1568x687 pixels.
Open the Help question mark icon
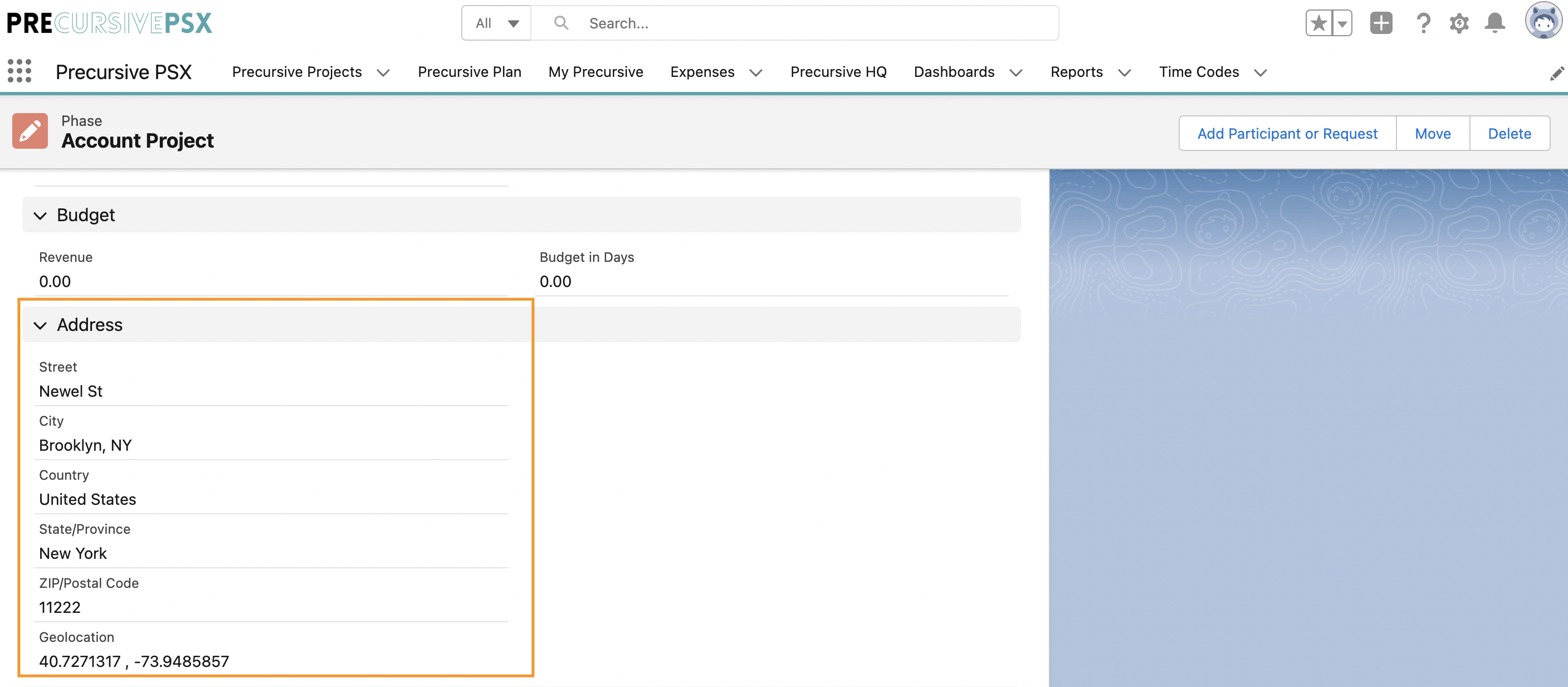(x=1423, y=23)
